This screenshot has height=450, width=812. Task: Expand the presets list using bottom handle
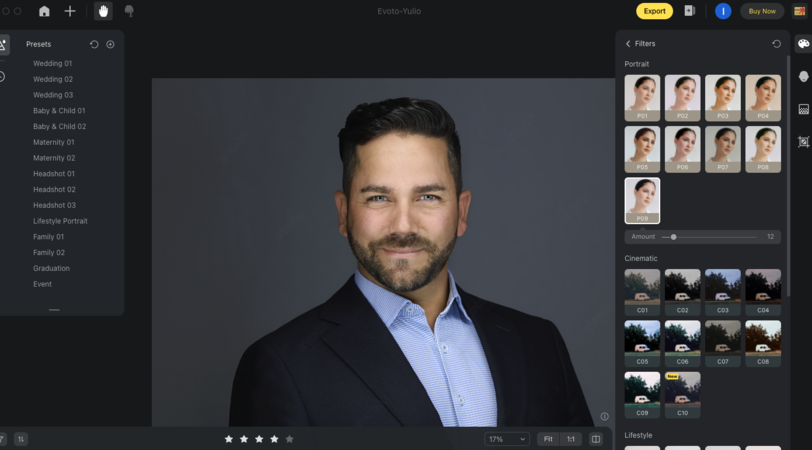(54, 310)
